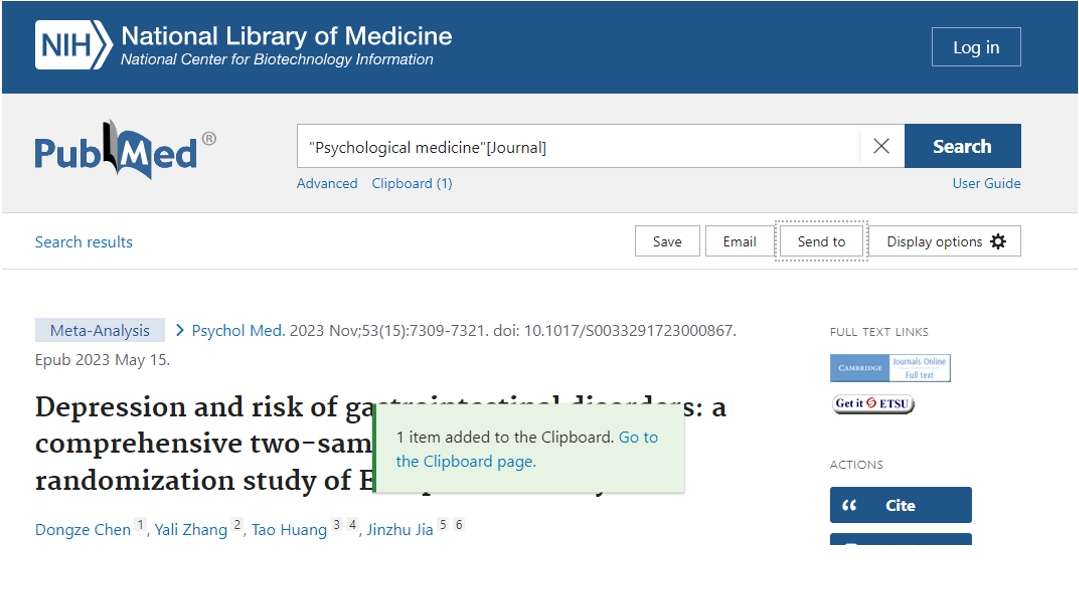Click the Cite quotation button

(x=900, y=505)
